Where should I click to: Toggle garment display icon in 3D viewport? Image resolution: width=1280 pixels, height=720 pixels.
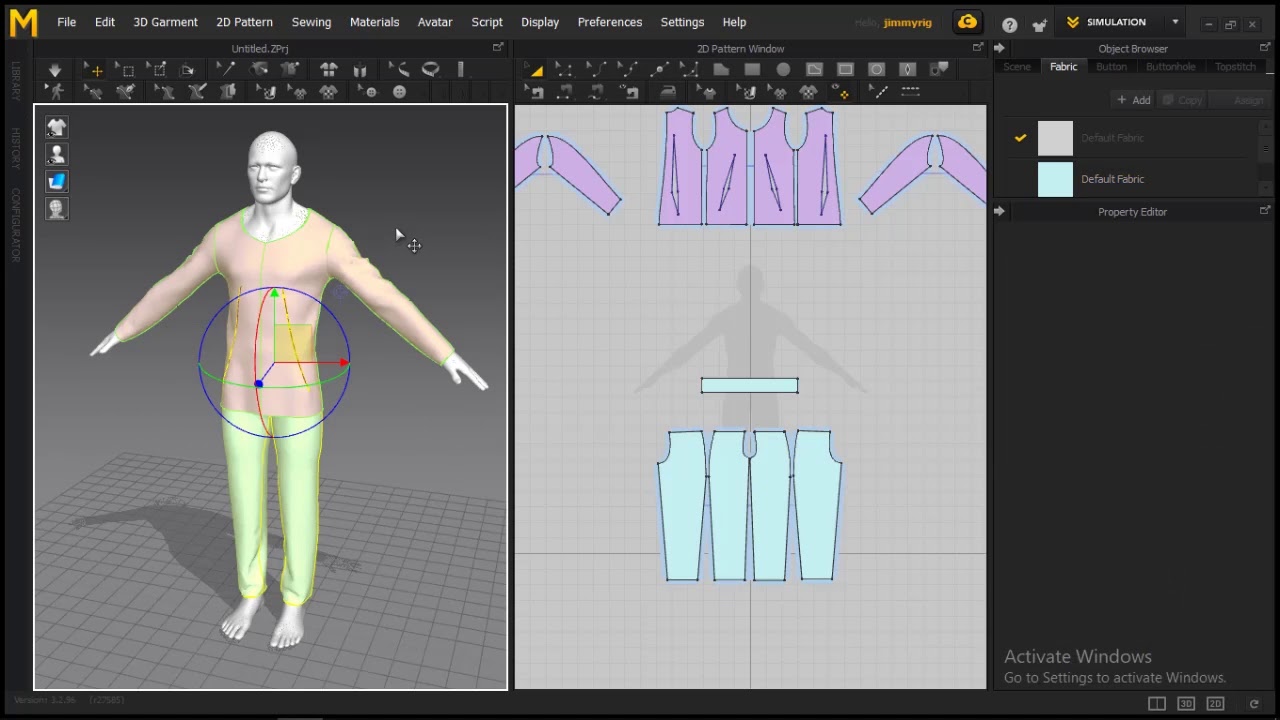point(56,127)
